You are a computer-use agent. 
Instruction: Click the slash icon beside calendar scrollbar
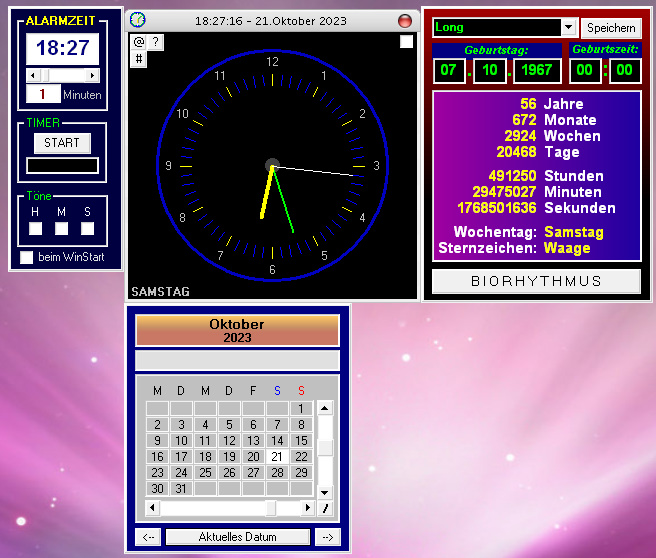[324, 509]
